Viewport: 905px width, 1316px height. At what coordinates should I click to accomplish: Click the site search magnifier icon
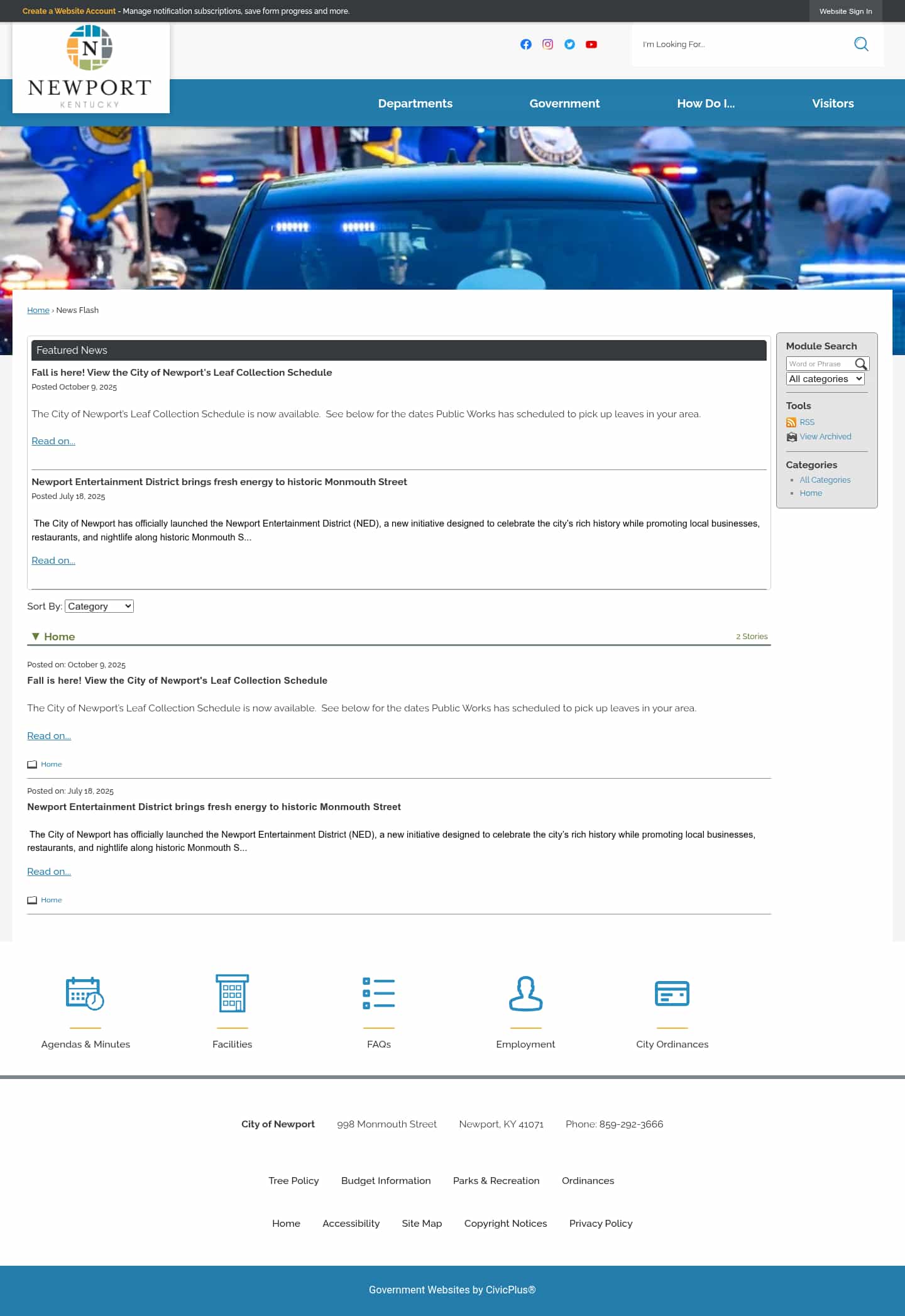861,44
